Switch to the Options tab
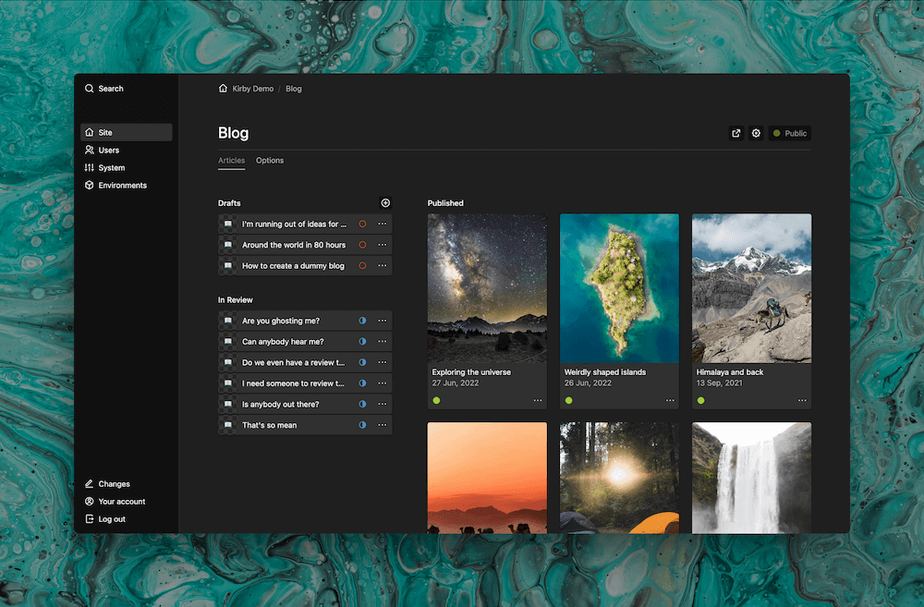 270,160
